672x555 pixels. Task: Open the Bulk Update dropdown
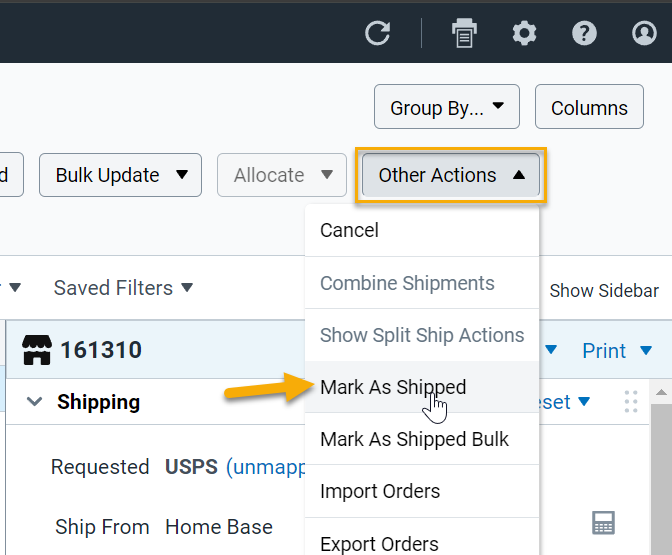tap(120, 175)
